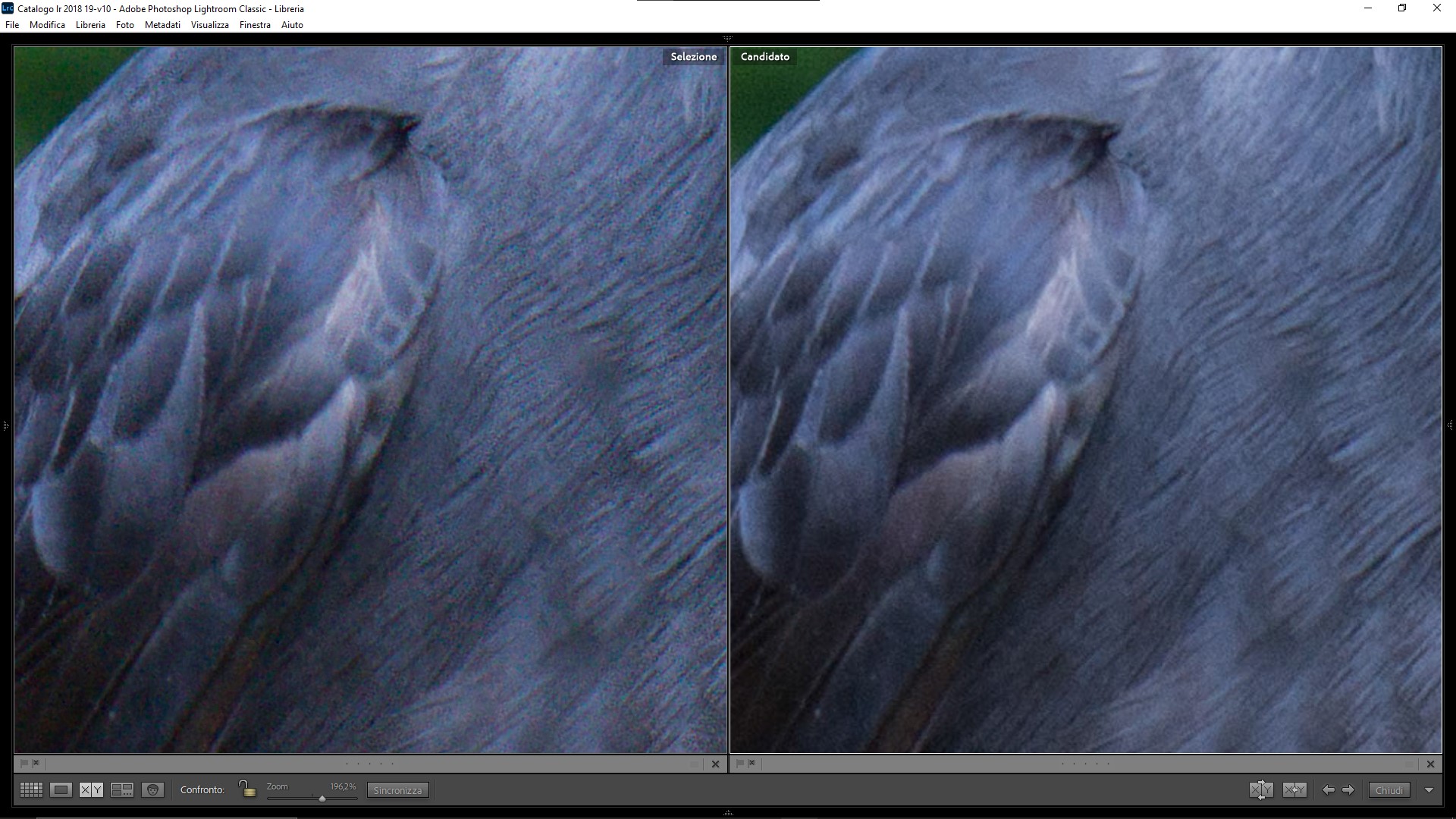This screenshot has height=819, width=1456.
Task: Click the Zoom slider handle
Action: click(x=322, y=799)
